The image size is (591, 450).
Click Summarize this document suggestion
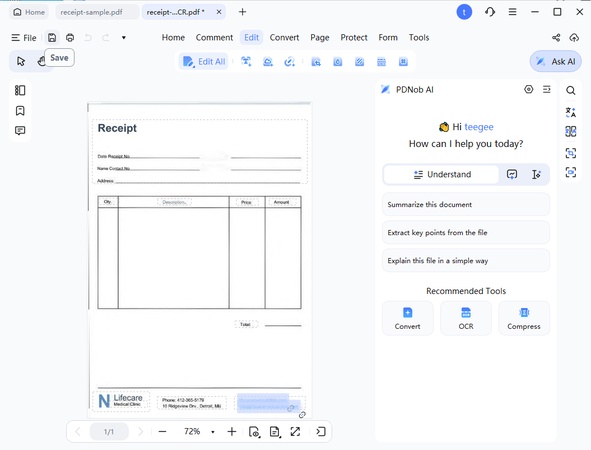[466, 205]
